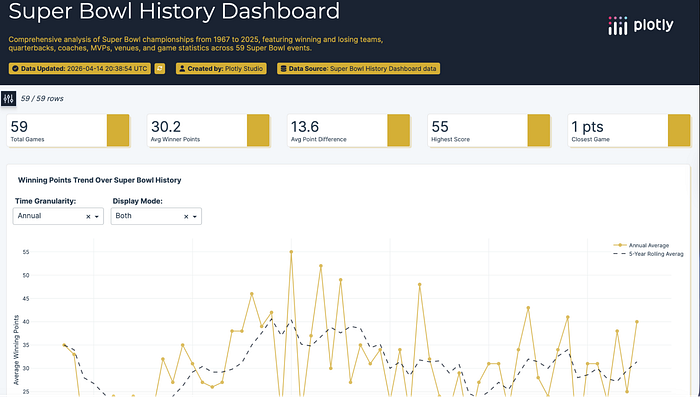
Task: Click the check icon in Data Updated badge
Action: coord(15,69)
